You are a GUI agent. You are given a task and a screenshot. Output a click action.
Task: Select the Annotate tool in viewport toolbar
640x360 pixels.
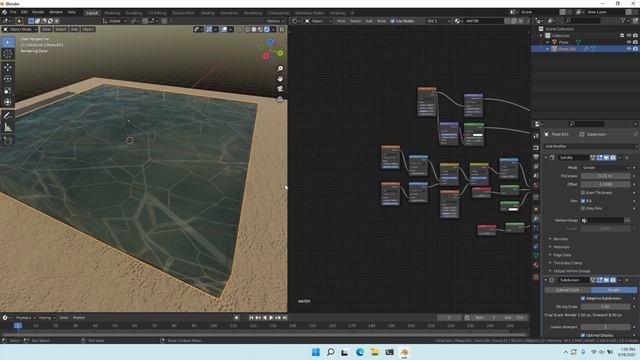(8, 116)
